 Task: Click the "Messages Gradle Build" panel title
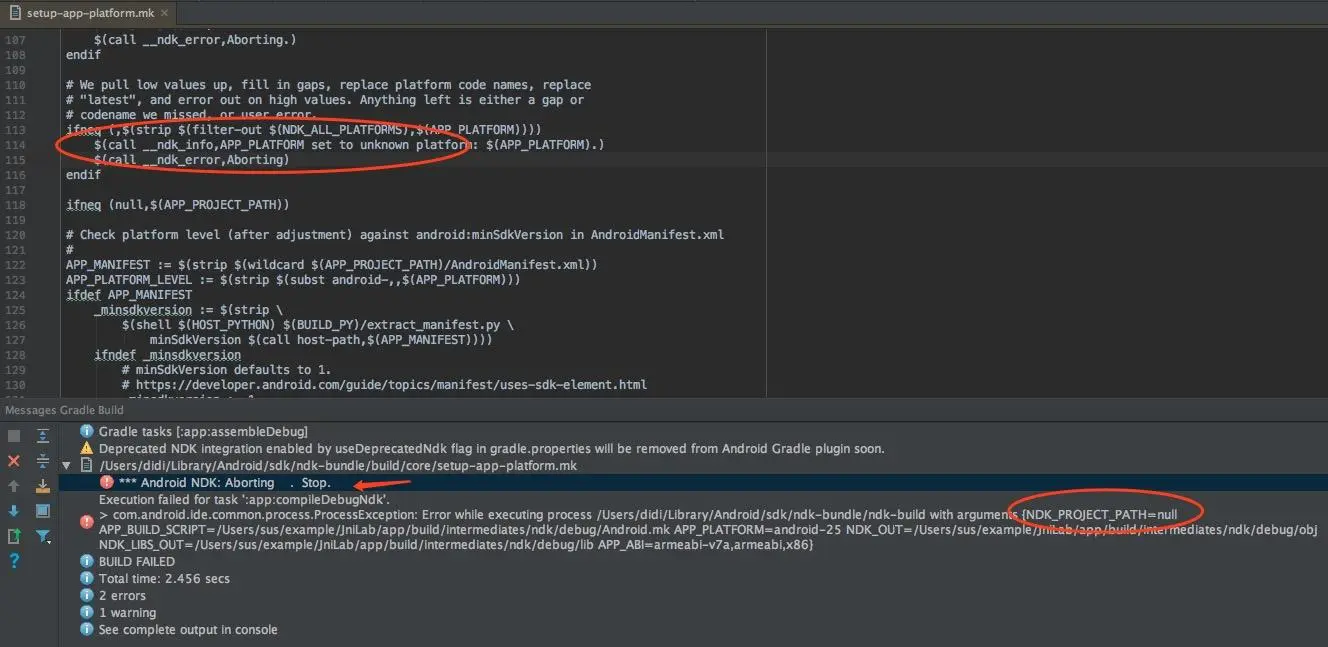[x=62, y=410]
